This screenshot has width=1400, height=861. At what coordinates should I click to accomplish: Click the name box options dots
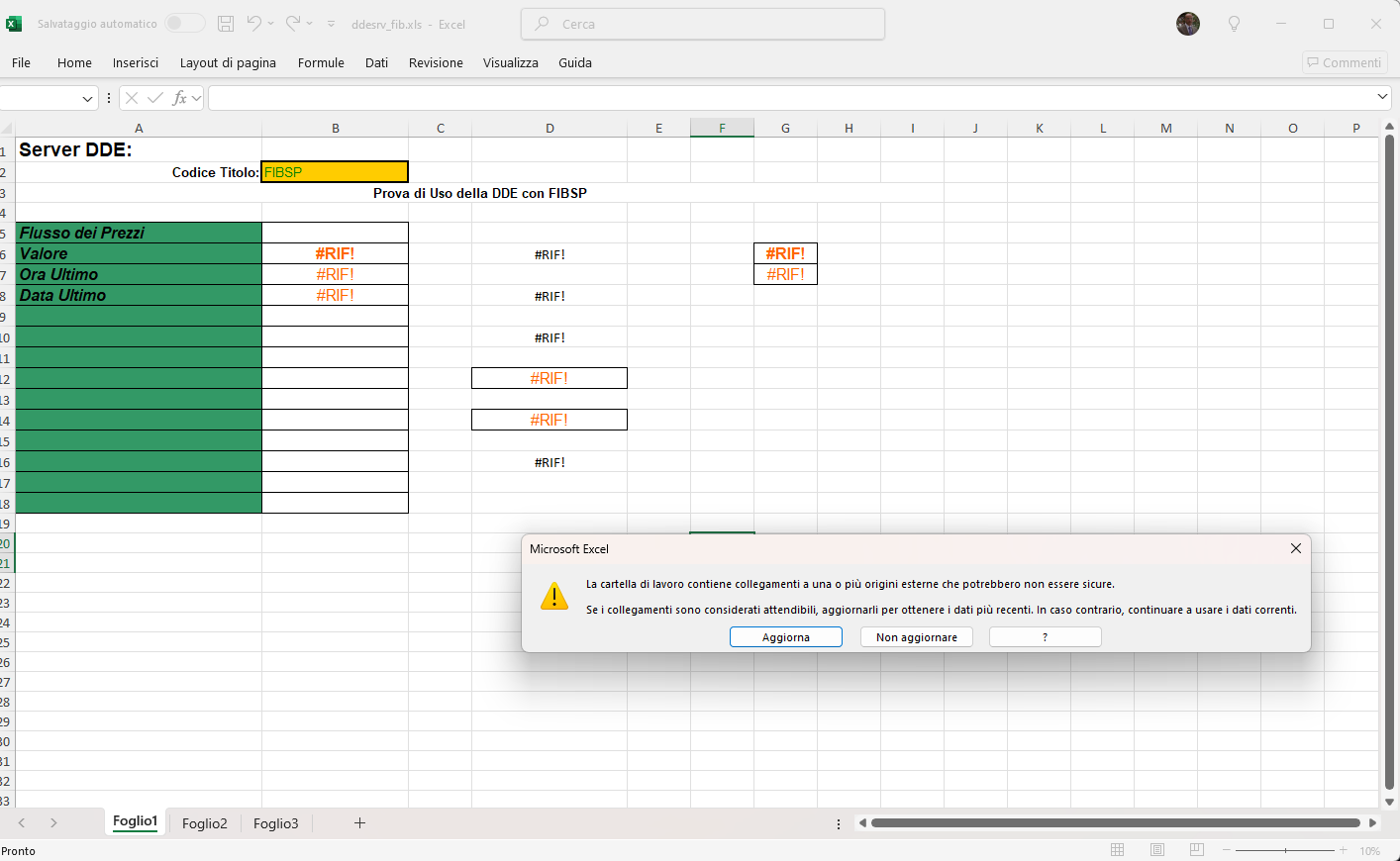[109, 98]
